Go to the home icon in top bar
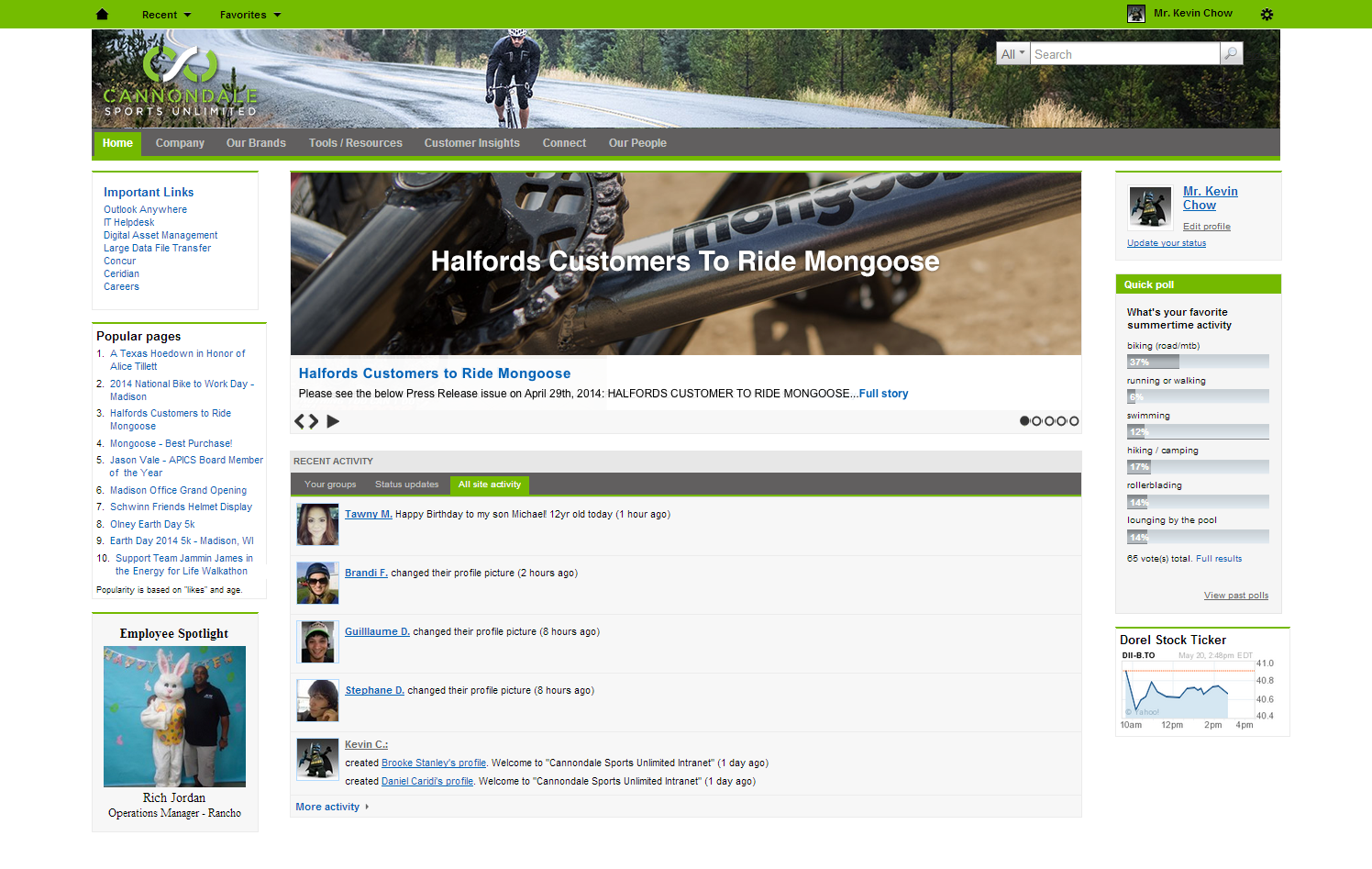1372x869 pixels. pos(102,15)
